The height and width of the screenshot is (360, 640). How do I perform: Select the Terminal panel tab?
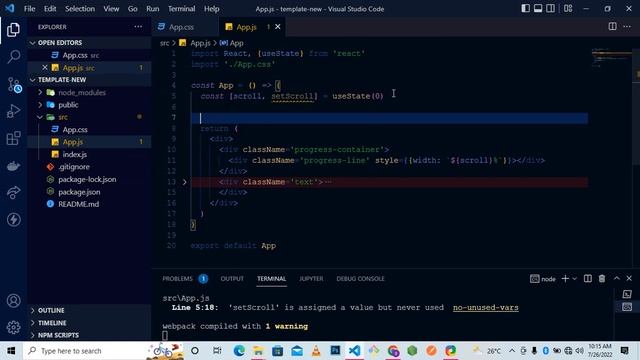point(271,278)
